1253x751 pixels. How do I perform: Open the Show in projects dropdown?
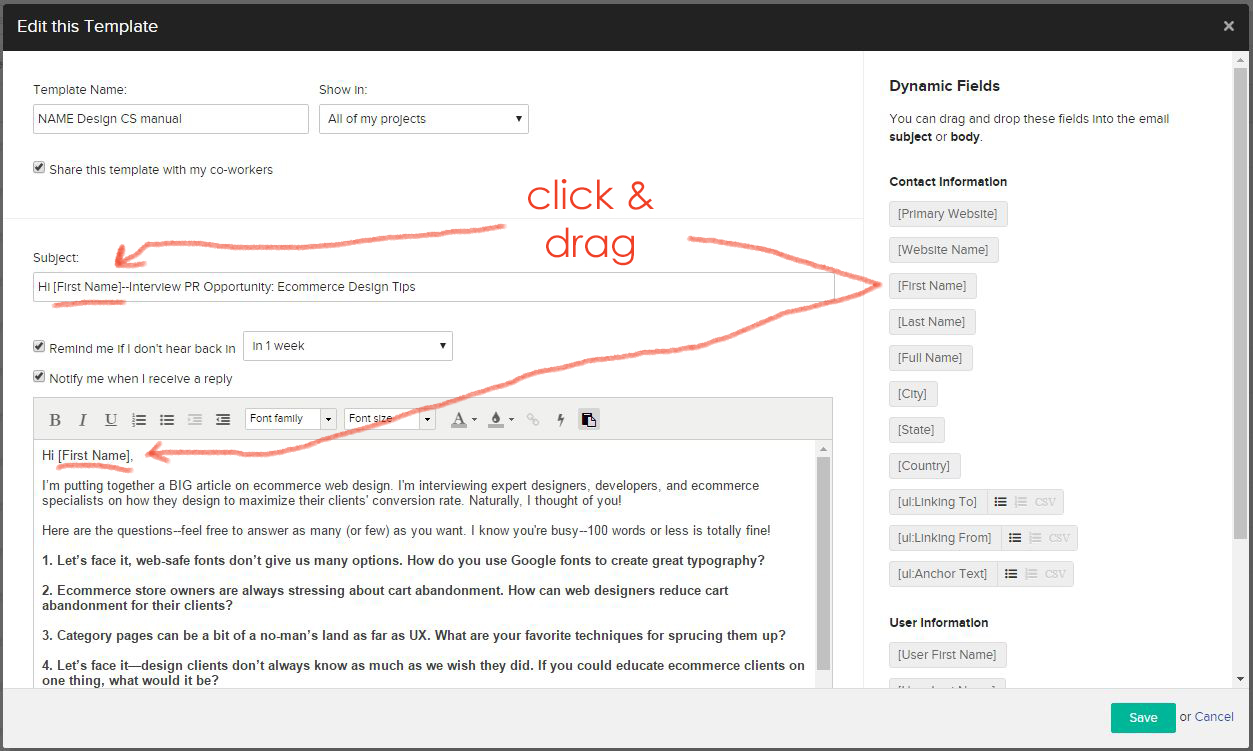424,119
